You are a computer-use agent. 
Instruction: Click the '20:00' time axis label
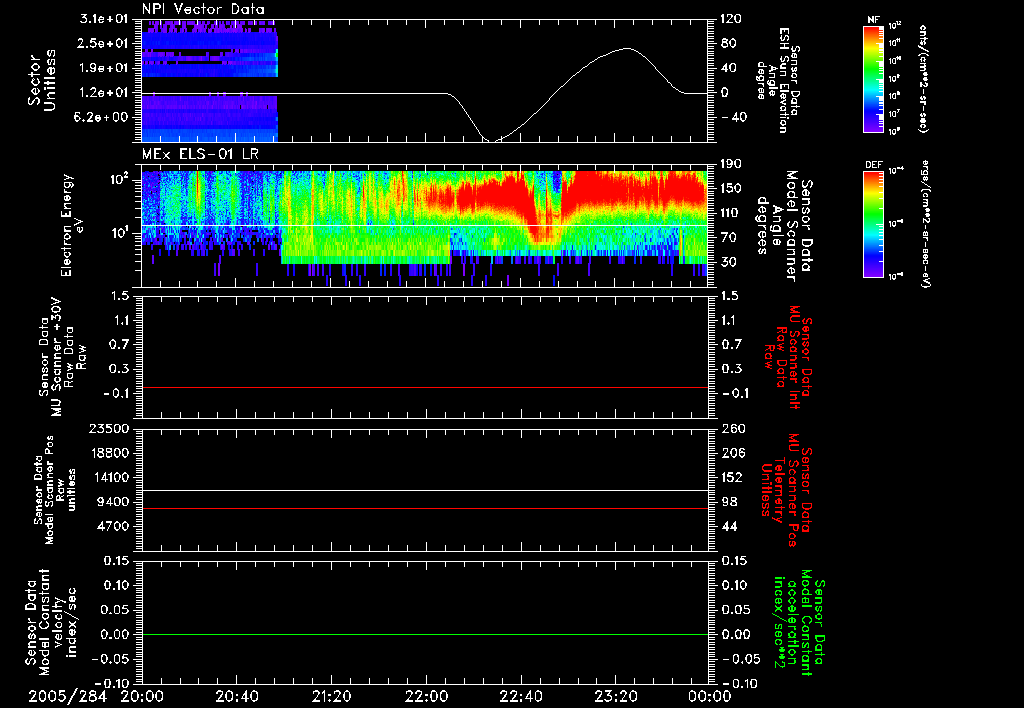coord(142,696)
